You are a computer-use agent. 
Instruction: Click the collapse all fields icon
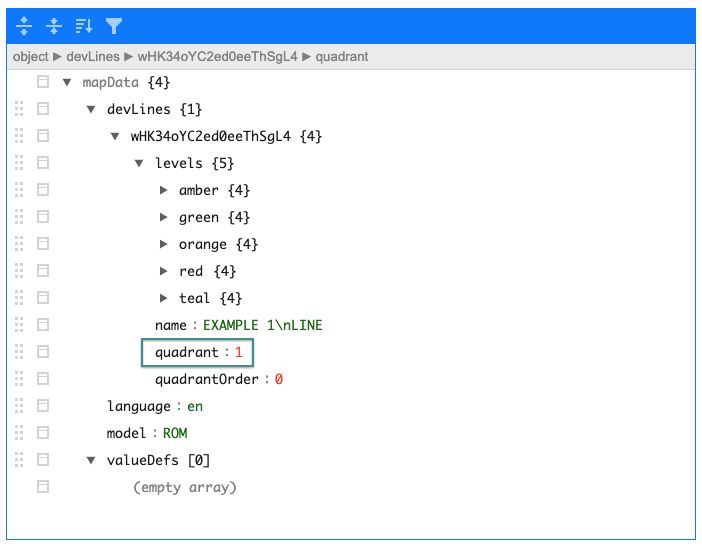point(54,26)
